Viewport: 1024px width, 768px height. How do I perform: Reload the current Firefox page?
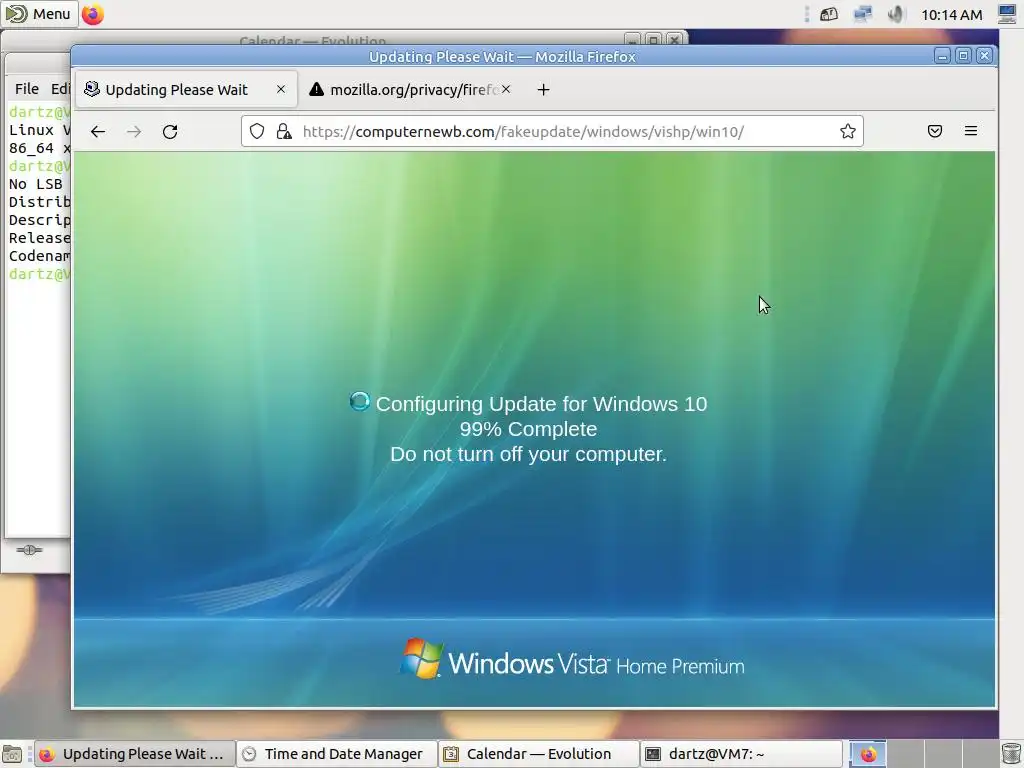170,132
